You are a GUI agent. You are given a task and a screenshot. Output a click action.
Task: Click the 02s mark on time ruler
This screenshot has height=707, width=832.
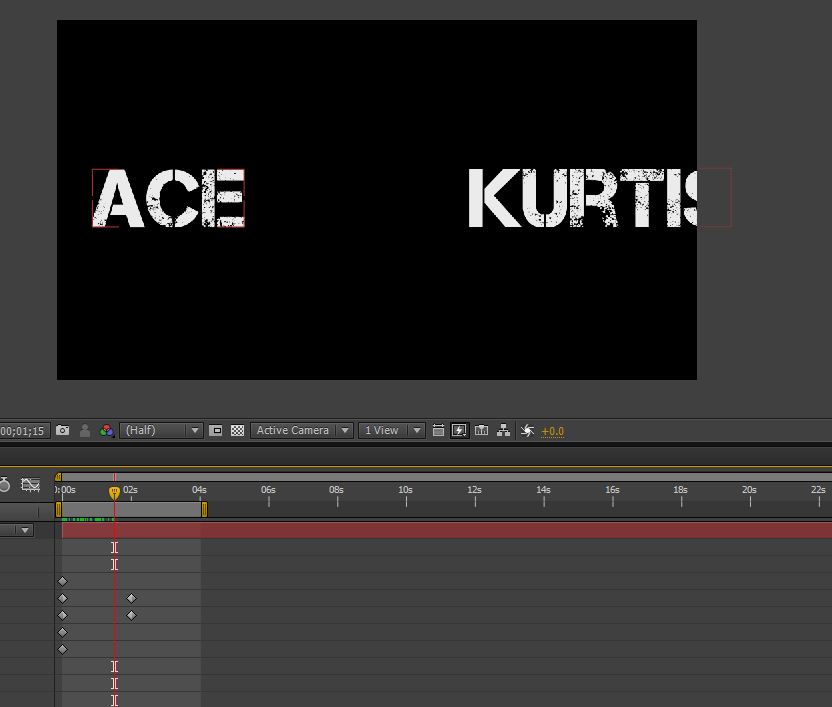coord(131,490)
